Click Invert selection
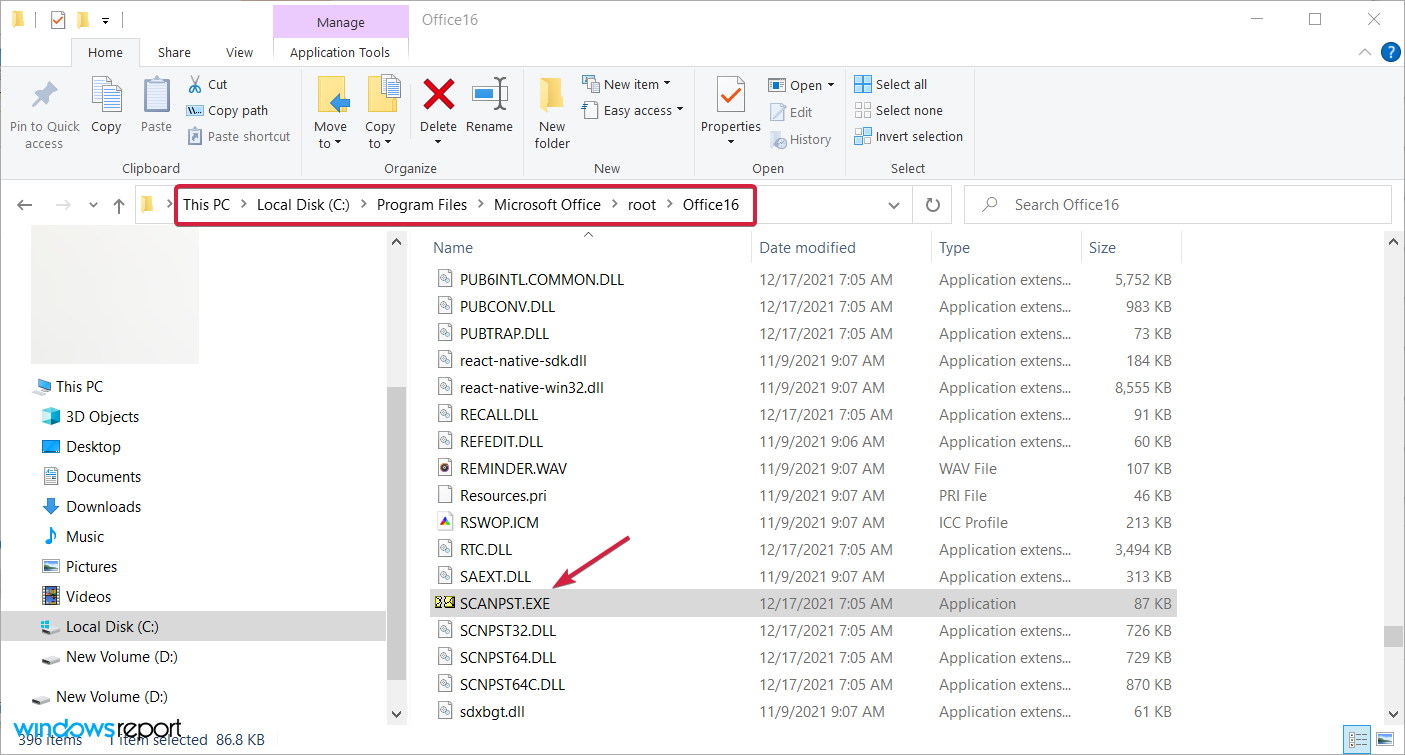Viewport: 1405px width, 755px height. (909, 136)
